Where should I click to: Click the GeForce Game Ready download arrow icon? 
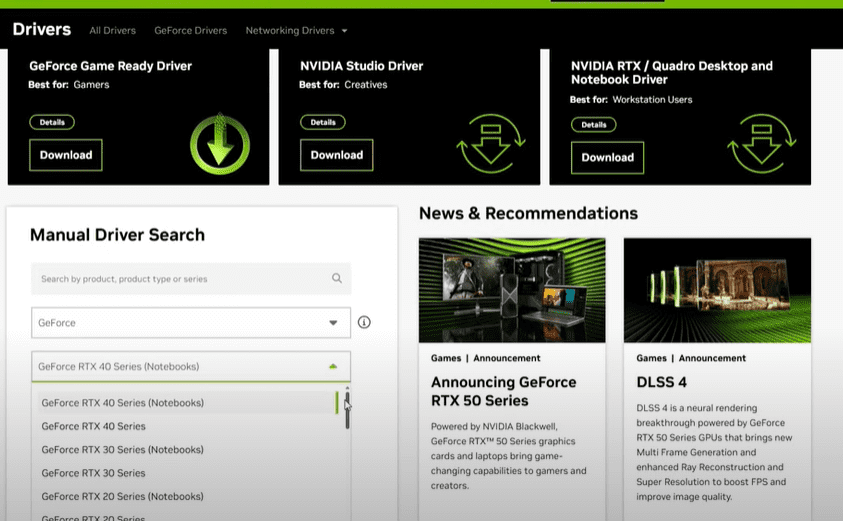point(219,144)
